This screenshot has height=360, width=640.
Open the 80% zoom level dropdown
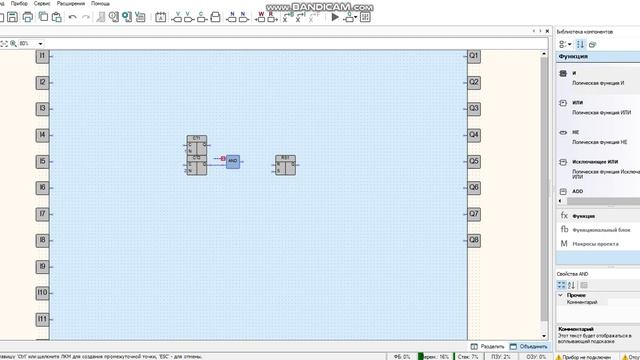coord(40,43)
